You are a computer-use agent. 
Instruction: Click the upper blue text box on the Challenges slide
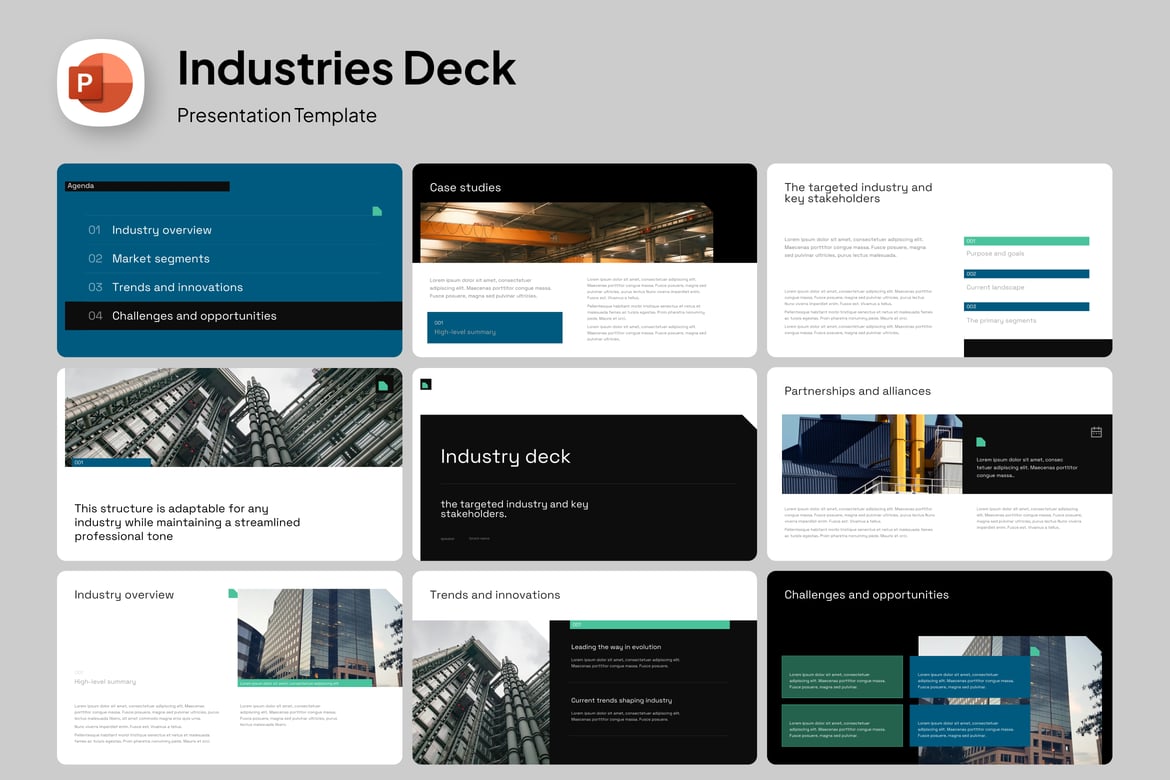coord(970,678)
